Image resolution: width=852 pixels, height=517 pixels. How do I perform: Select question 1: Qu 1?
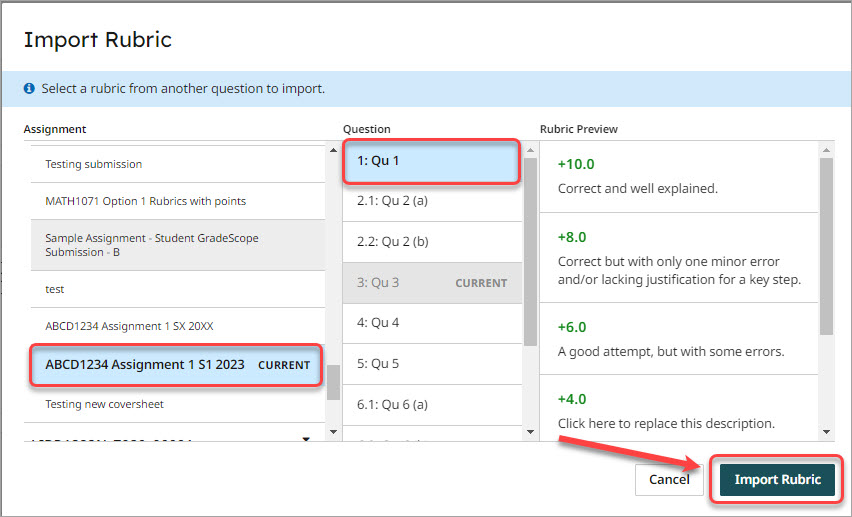pos(431,161)
